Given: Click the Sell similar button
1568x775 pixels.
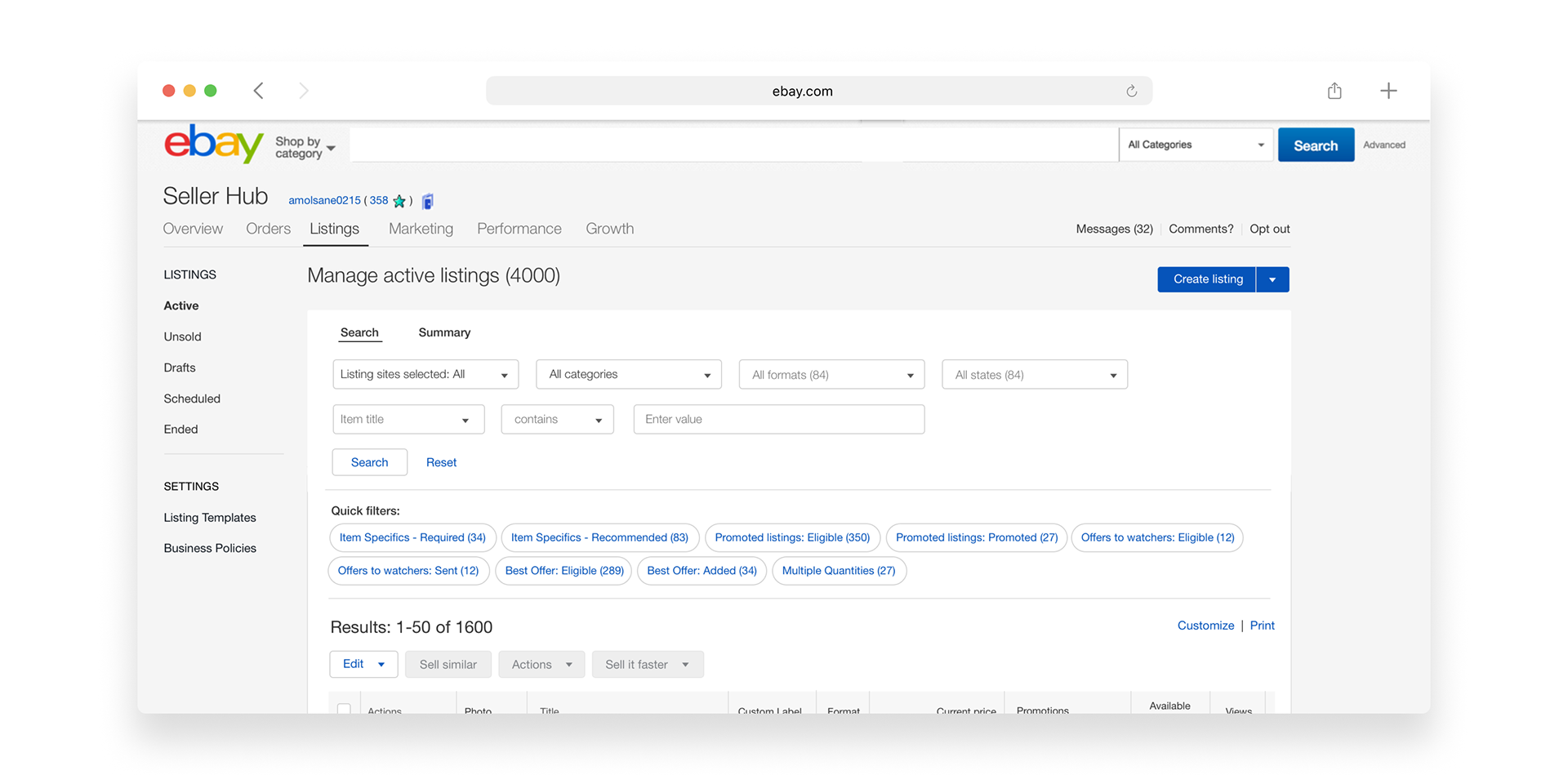Looking at the screenshot, I should (448, 665).
